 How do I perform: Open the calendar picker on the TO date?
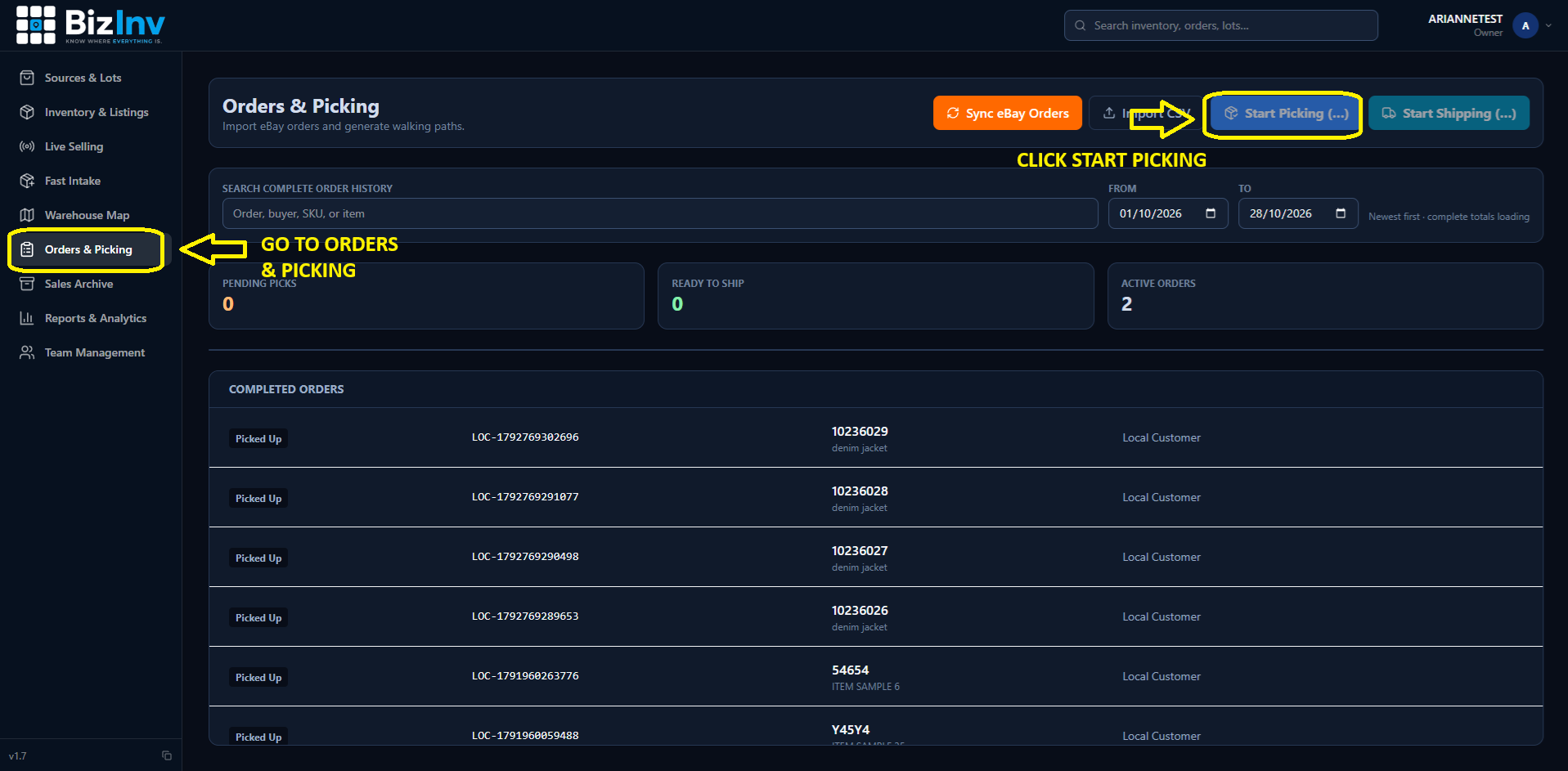[x=1341, y=213]
